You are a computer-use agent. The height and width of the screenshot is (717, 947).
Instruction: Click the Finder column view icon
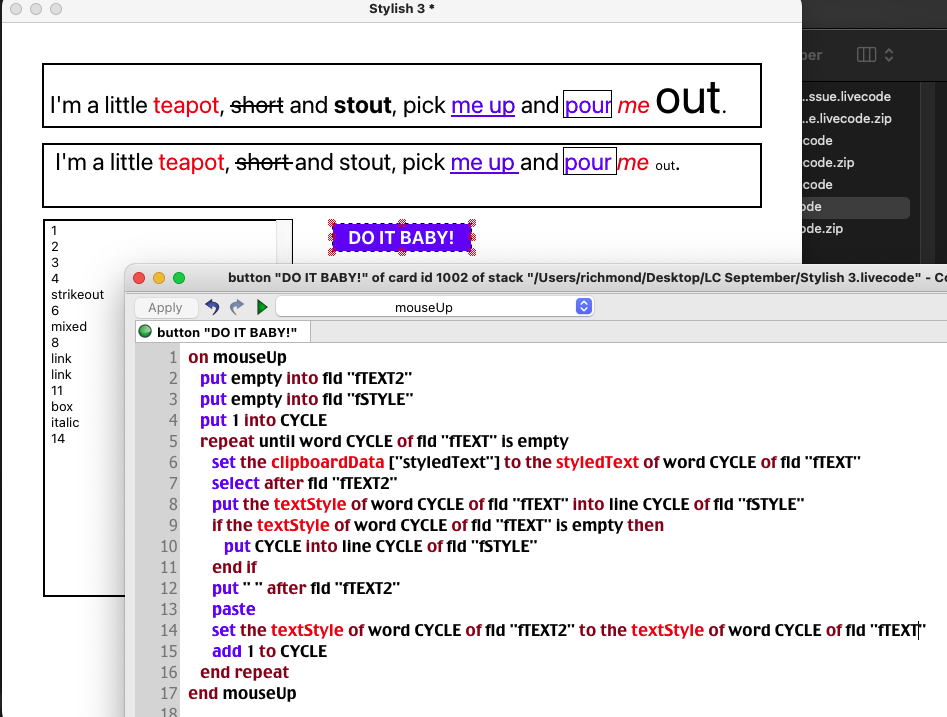coord(866,54)
